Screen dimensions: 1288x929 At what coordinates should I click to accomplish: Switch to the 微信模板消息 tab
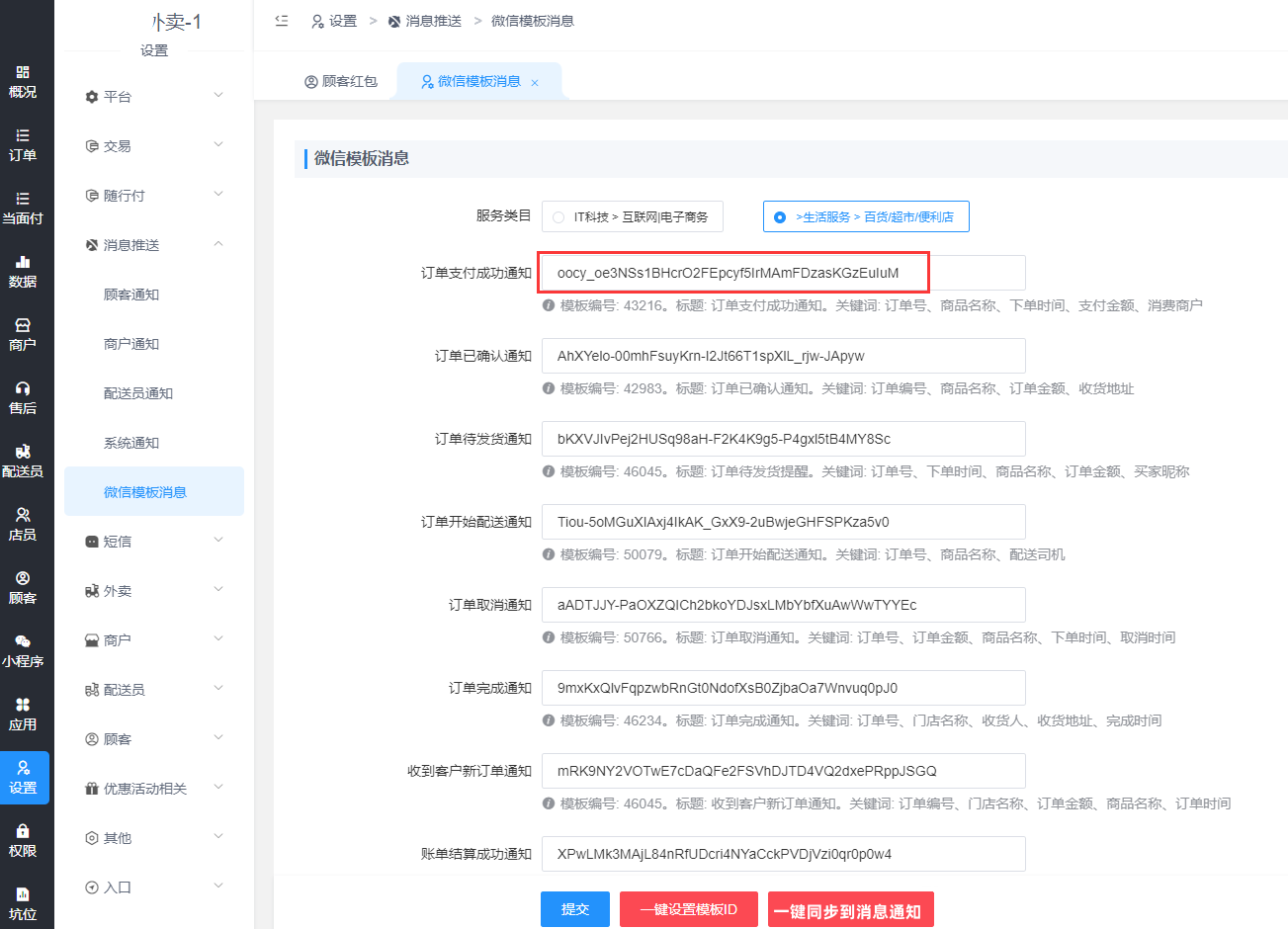(x=479, y=81)
